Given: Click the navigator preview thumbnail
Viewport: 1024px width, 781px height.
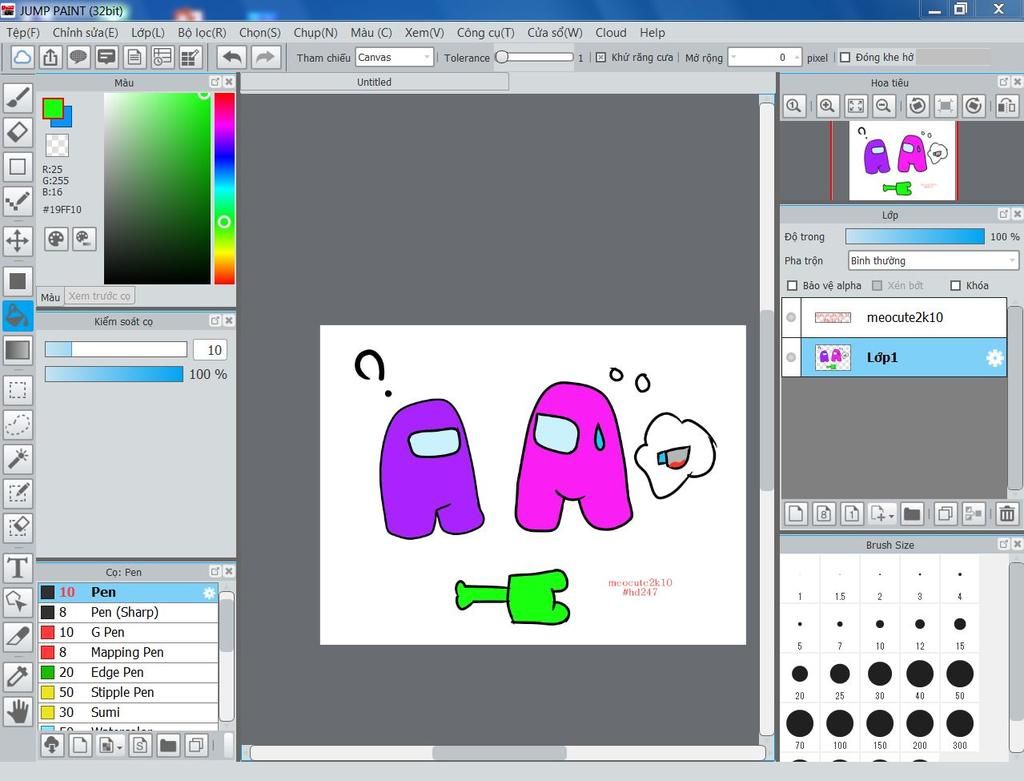Looking at the screenshot, I should coord(902,161).
